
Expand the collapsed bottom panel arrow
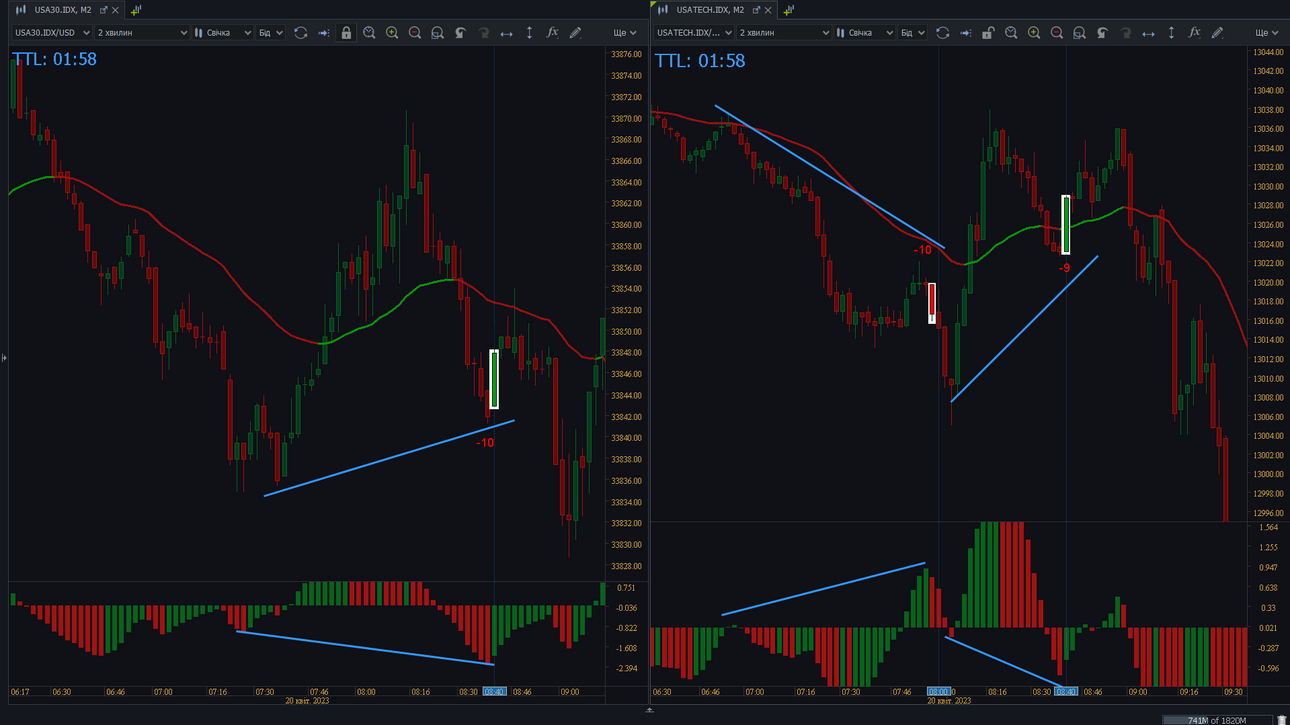[x=649, y=710]
